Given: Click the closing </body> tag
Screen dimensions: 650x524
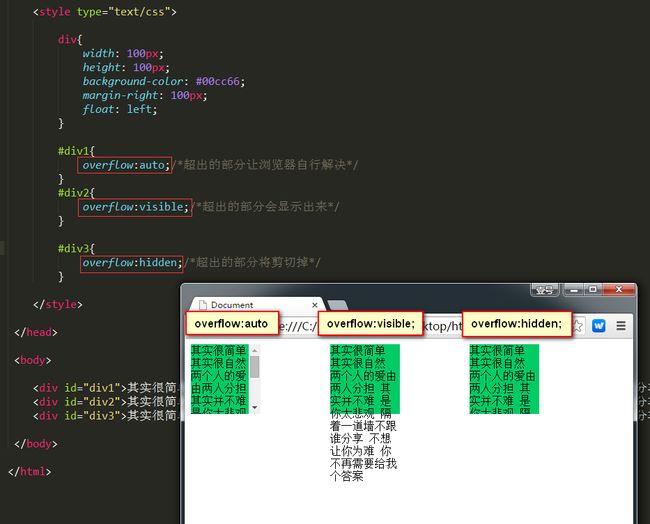Looking at the screenshot, I should point(36,444).
